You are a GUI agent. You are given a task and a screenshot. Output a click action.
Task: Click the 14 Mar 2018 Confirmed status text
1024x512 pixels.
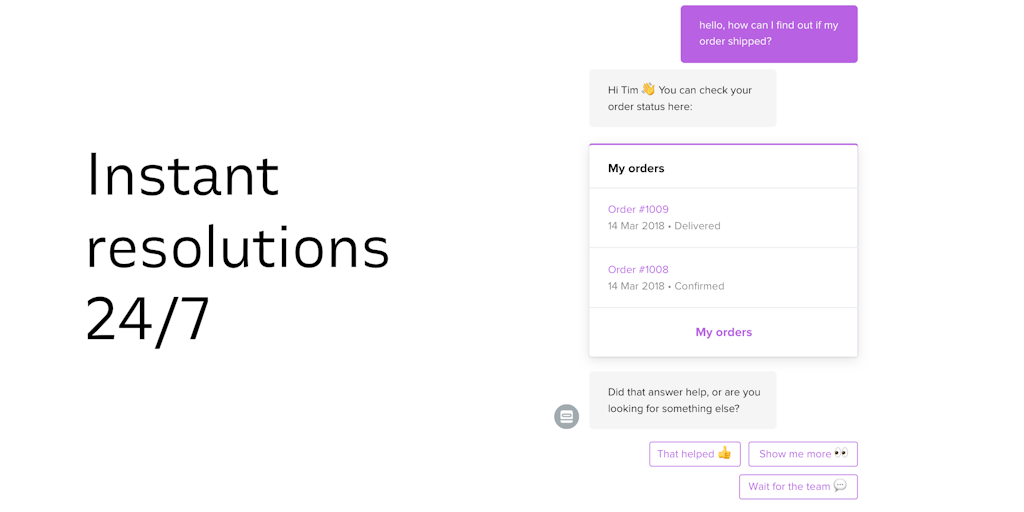pos(666,286)
